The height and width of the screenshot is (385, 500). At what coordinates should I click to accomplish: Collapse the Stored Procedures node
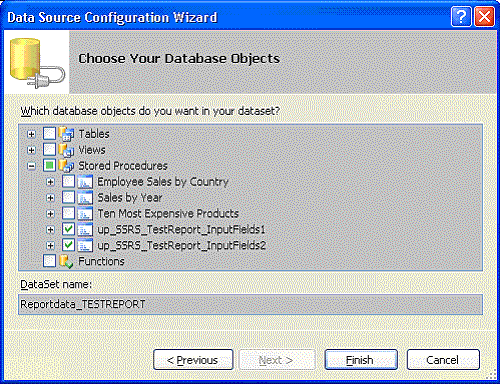(31, 166)
